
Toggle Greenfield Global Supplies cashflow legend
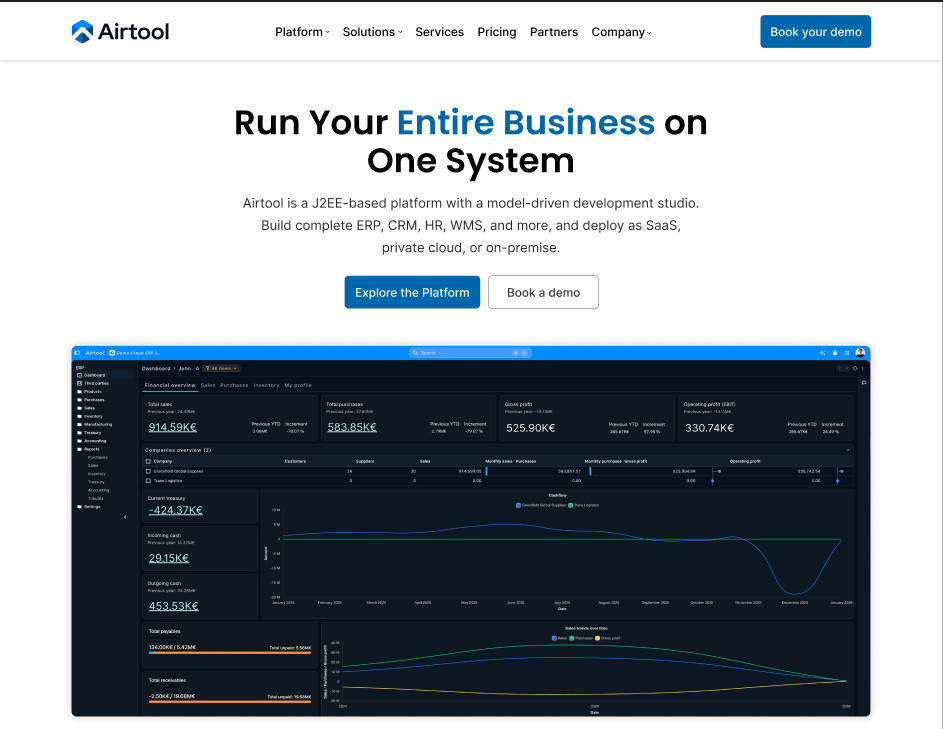(541, 505)
